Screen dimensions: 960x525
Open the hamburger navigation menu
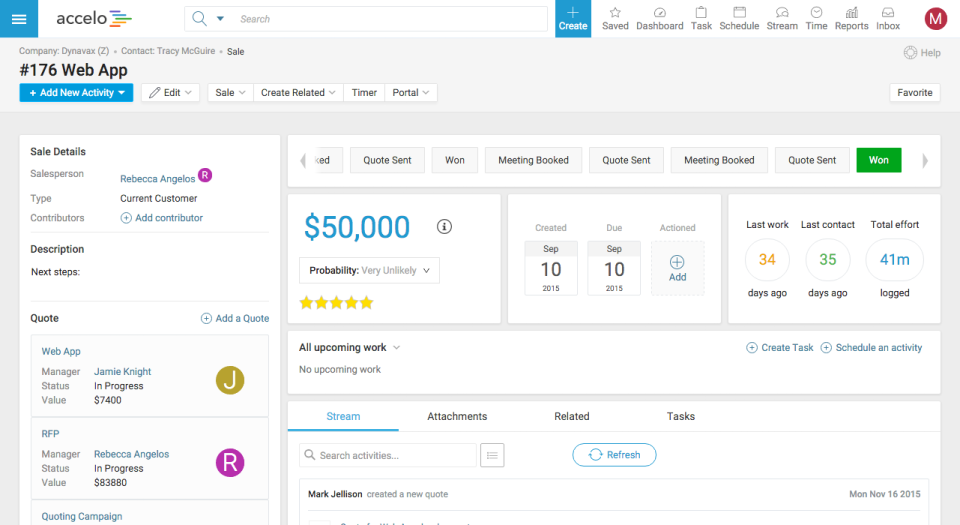19,19
